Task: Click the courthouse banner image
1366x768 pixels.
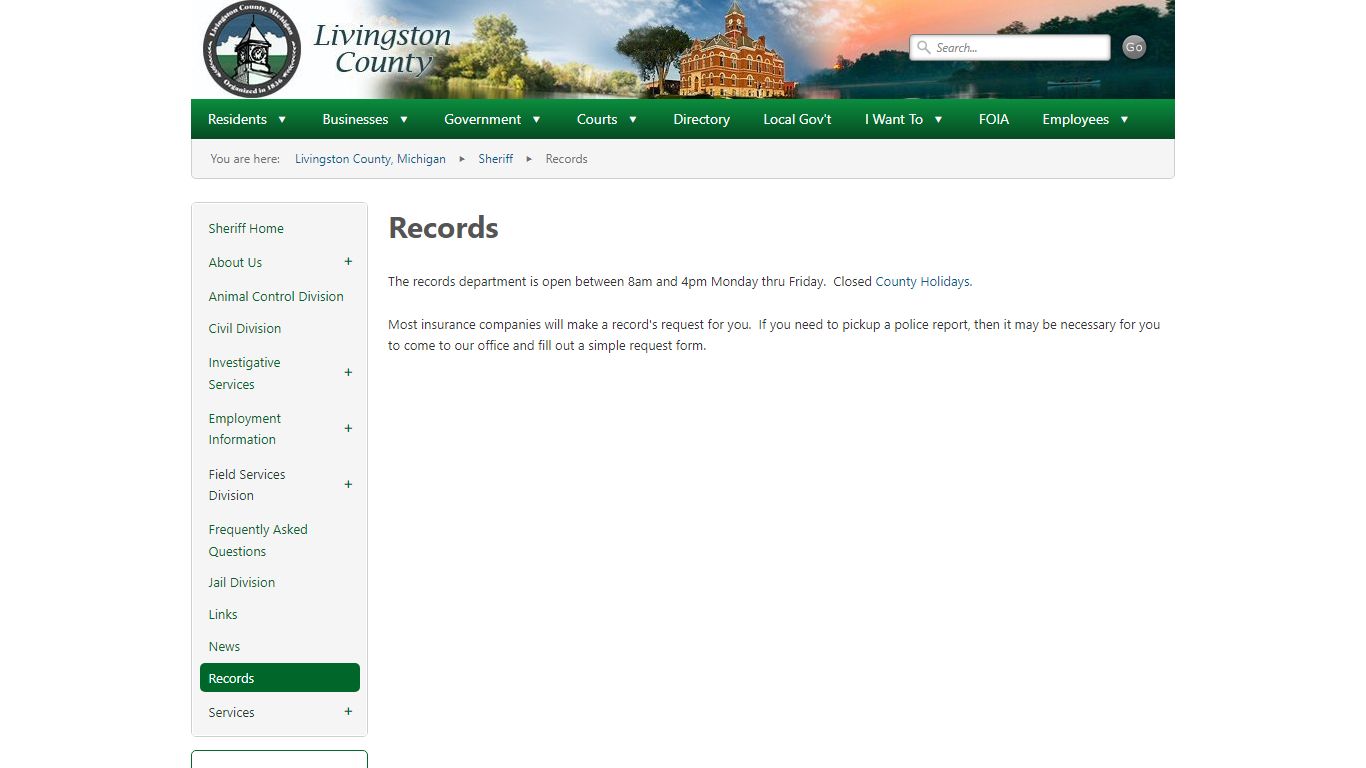Action: click(735, 50)
